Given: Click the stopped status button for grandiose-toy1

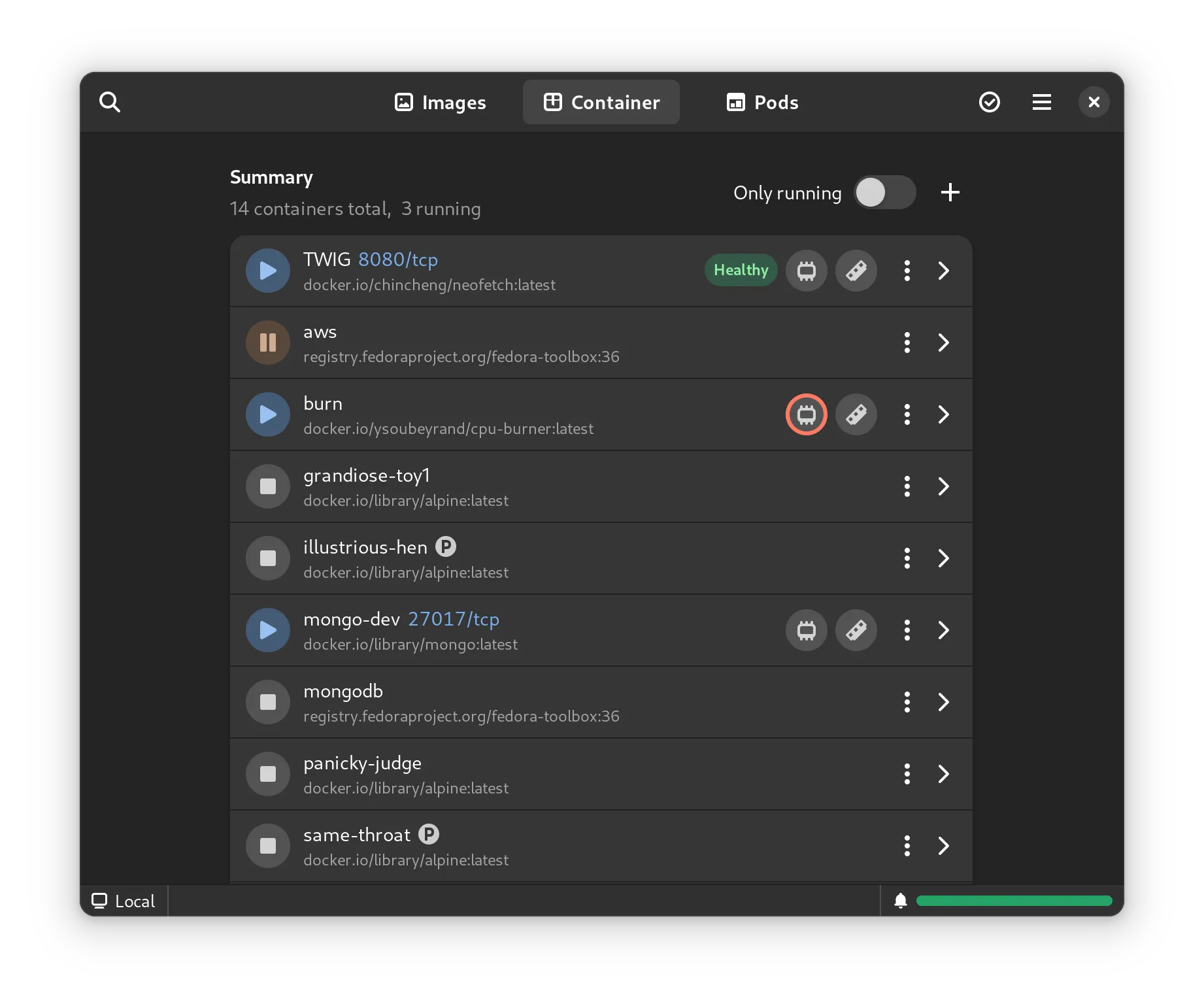Looking at the screenshot, I should 268,486.
